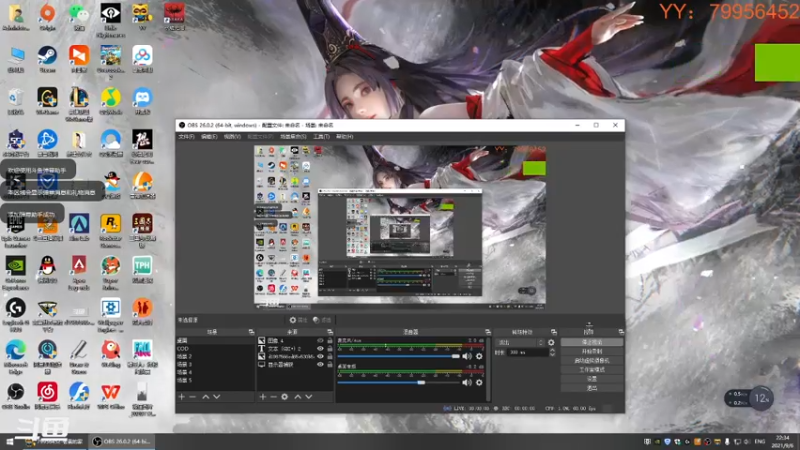Click the 开始录制 start recording button
The width and height of the screenshot is (800, 450).
pyautogui.click(x=592, y=352)
